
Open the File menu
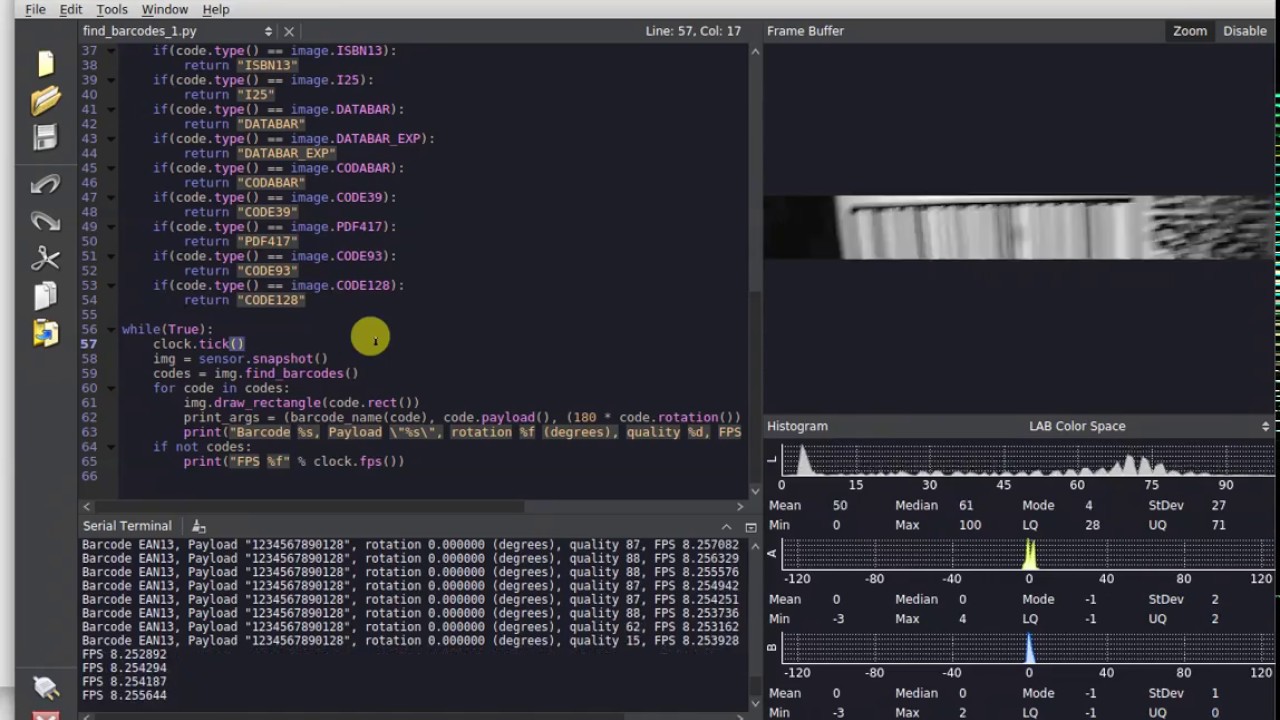(x=35, y=9)
